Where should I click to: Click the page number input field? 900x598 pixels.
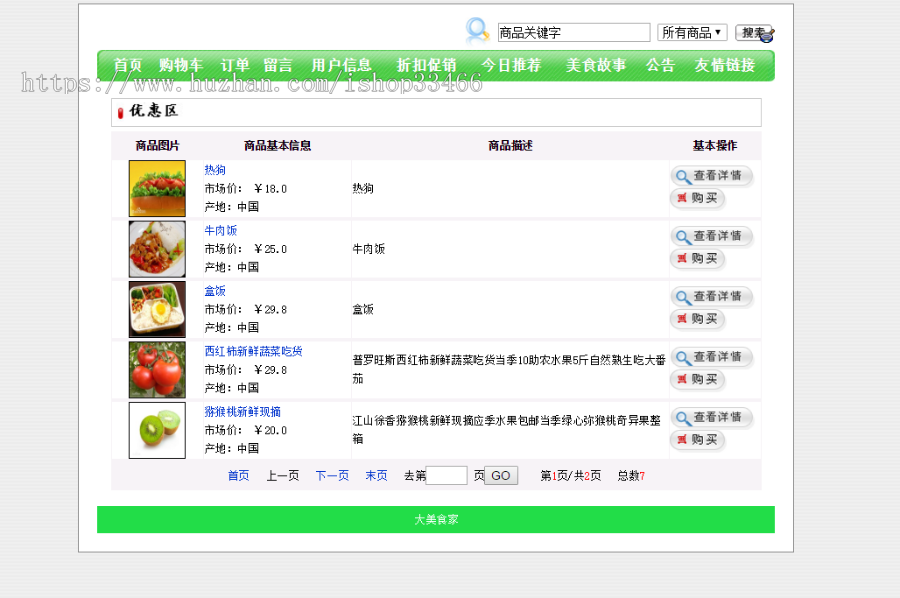[447, 475]
